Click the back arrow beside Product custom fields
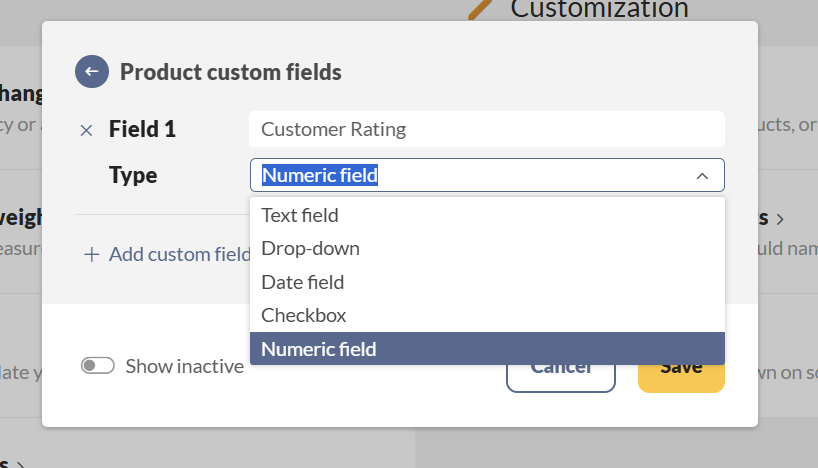This screenshot has height=468, width=818. point(91,71)
